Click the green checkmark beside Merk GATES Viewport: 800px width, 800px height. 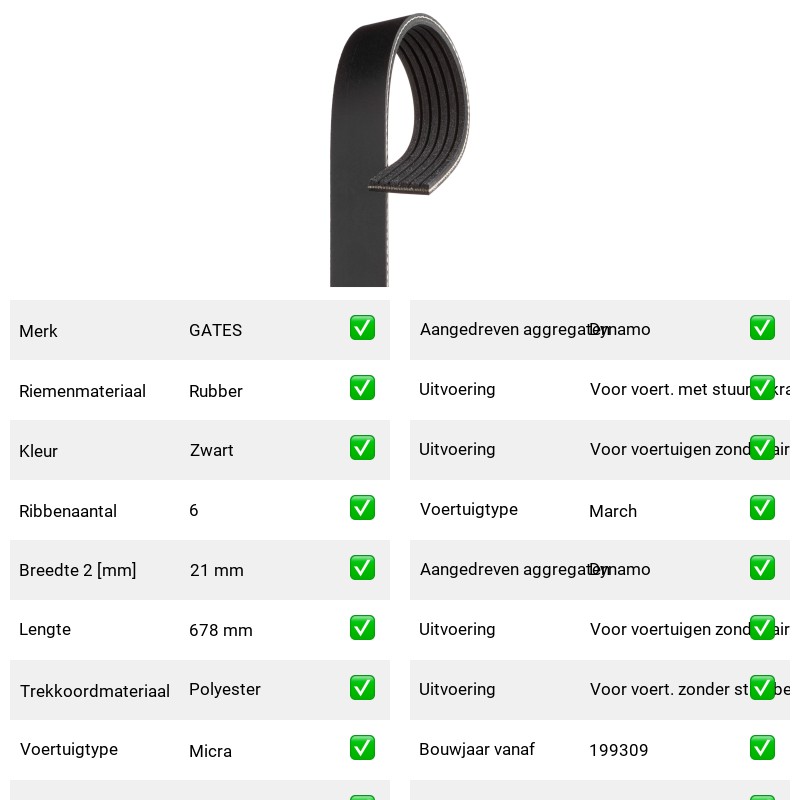tap(362, 328)
